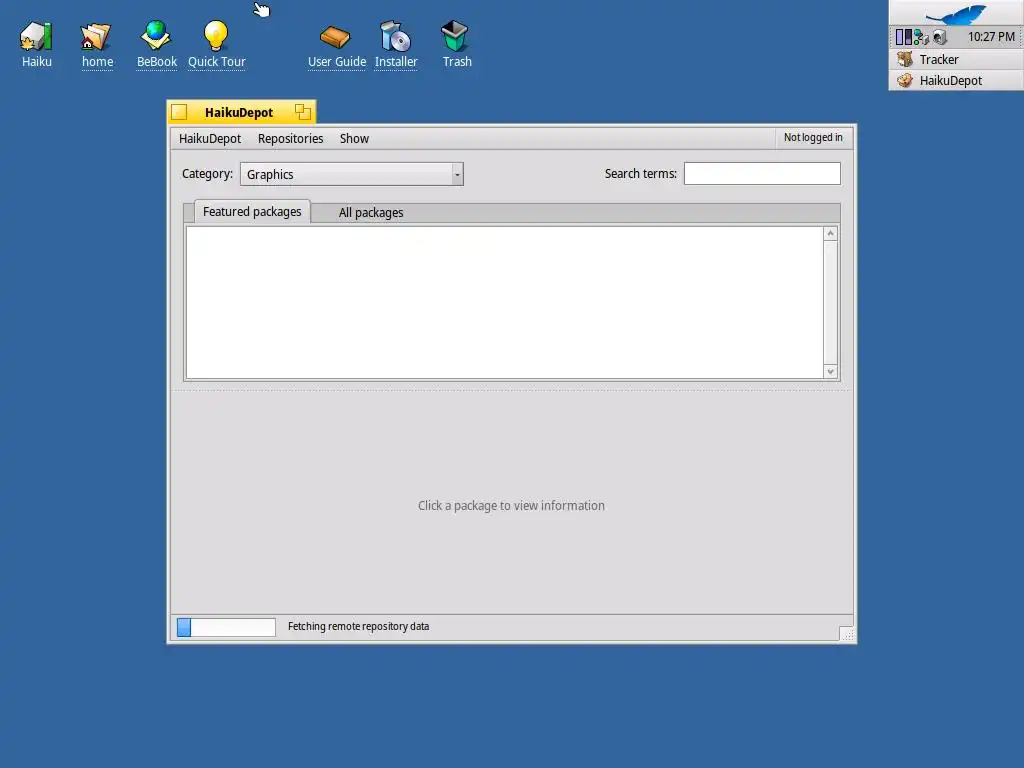Click the 'Click a package to view information' text

pos(511,505)
